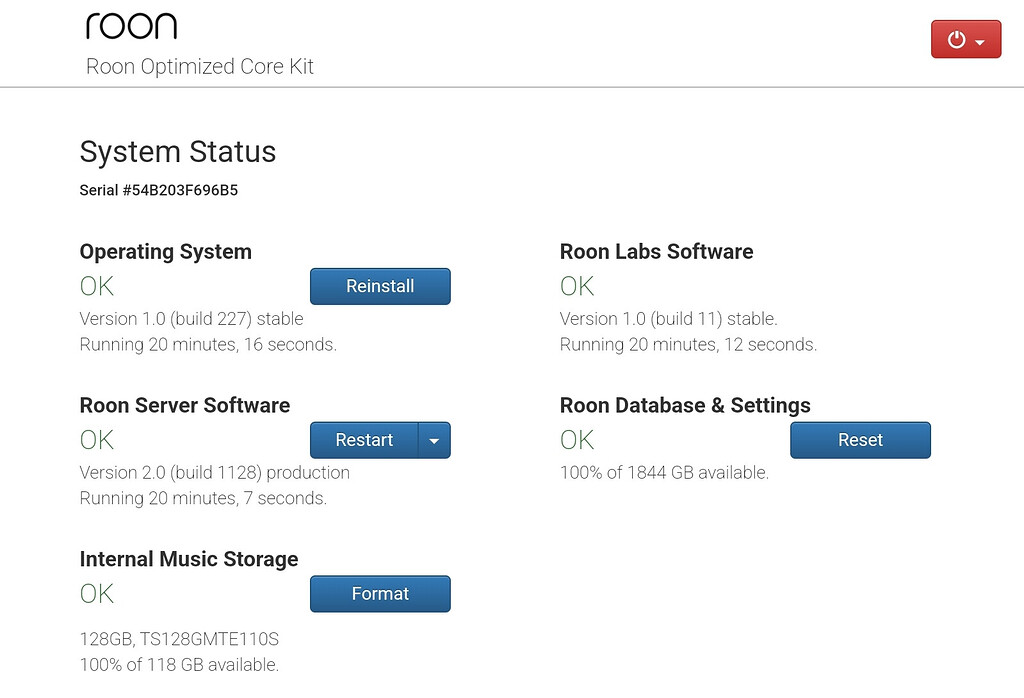
Task: Click the Internal Music Storage OK status
Action: 96,593
